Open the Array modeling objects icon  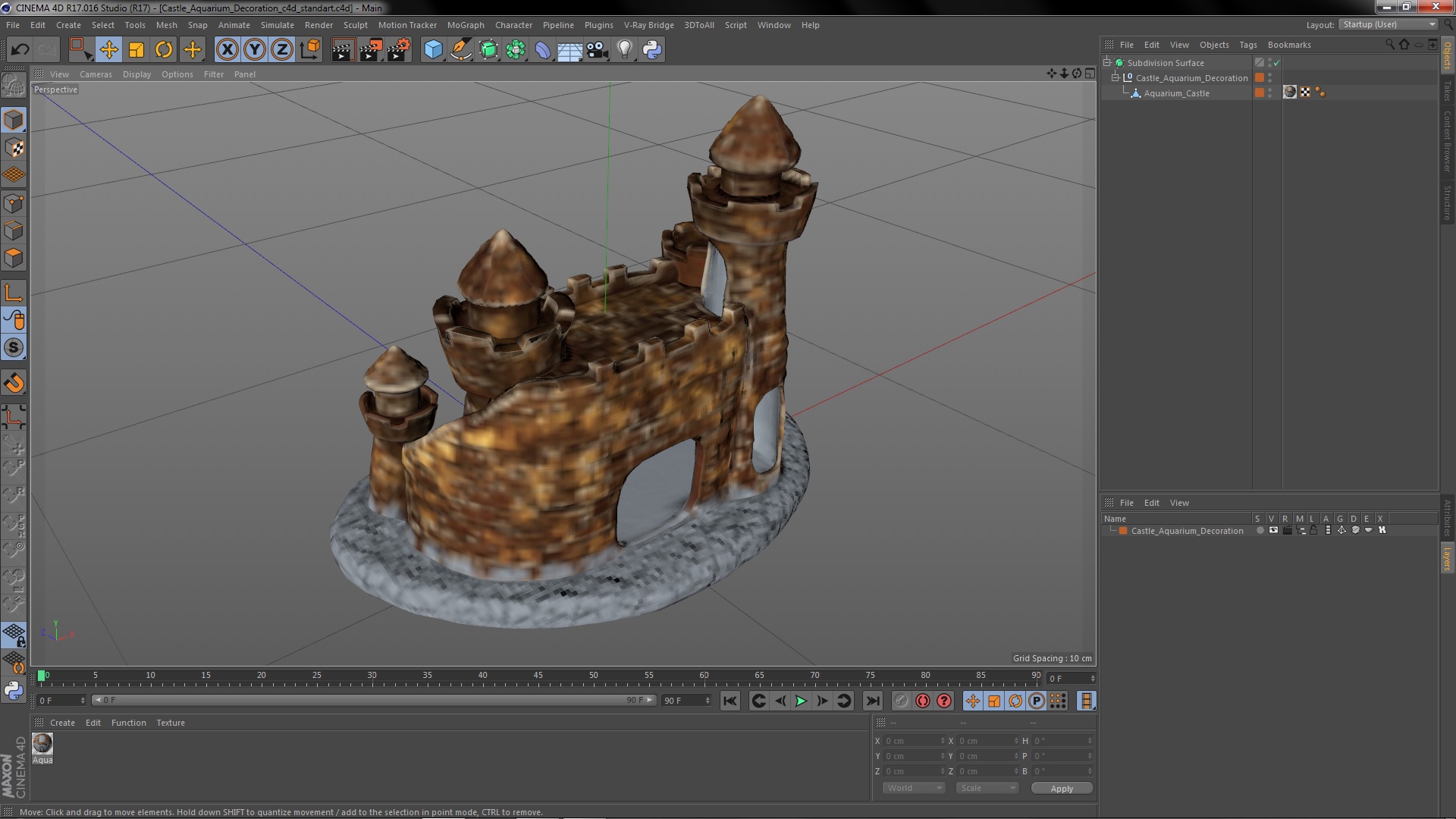coord(516,50)
